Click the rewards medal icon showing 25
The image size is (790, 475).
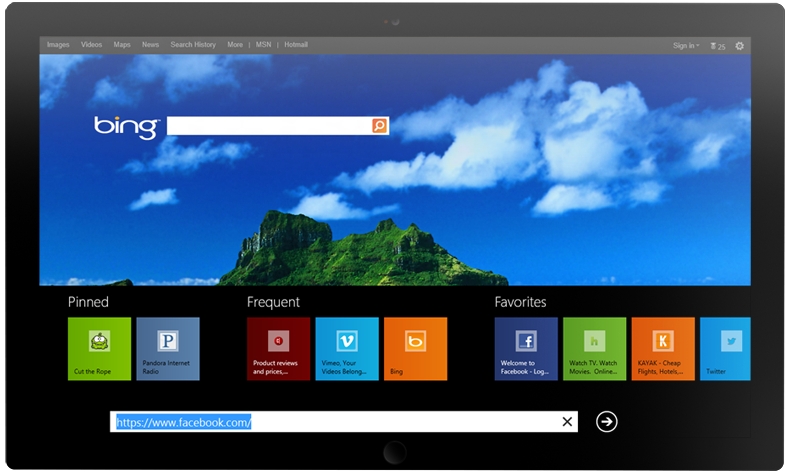pyautogui.click(x=717, y=46)
